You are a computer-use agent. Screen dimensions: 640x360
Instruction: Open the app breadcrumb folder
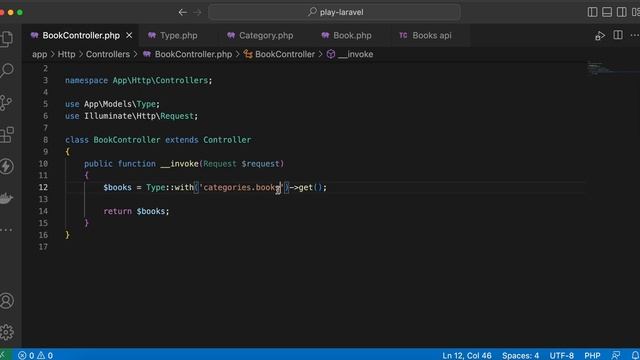[x=40, y=54]
